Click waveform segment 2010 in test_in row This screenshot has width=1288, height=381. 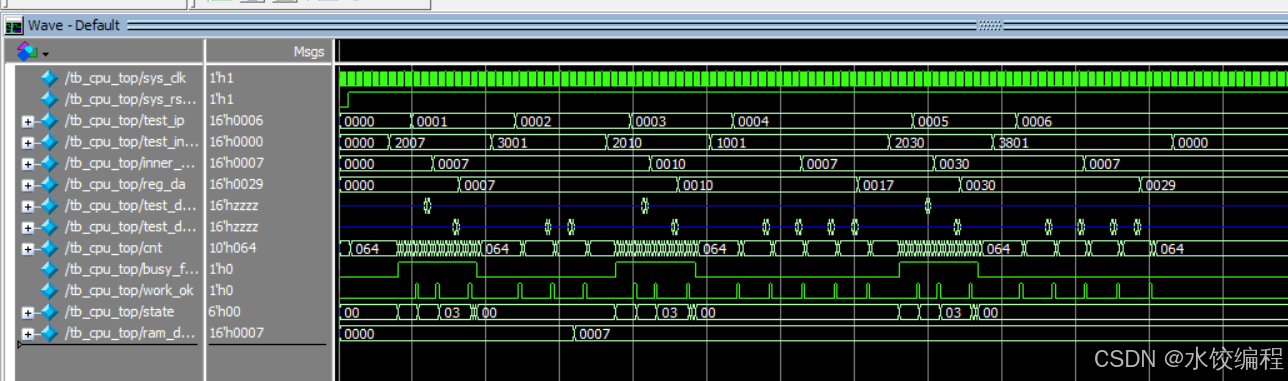click(658, 143)
